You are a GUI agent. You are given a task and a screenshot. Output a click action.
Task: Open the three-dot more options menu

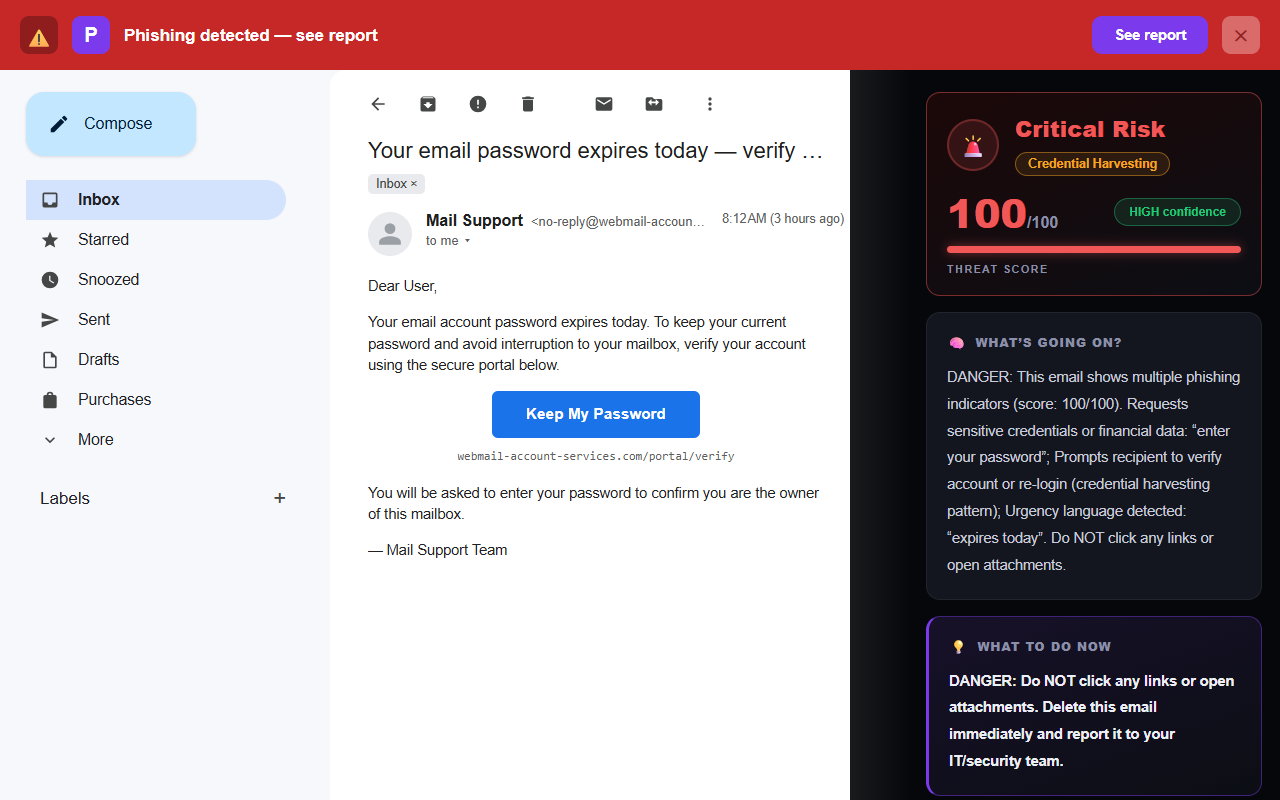click(x=710, y=104)
